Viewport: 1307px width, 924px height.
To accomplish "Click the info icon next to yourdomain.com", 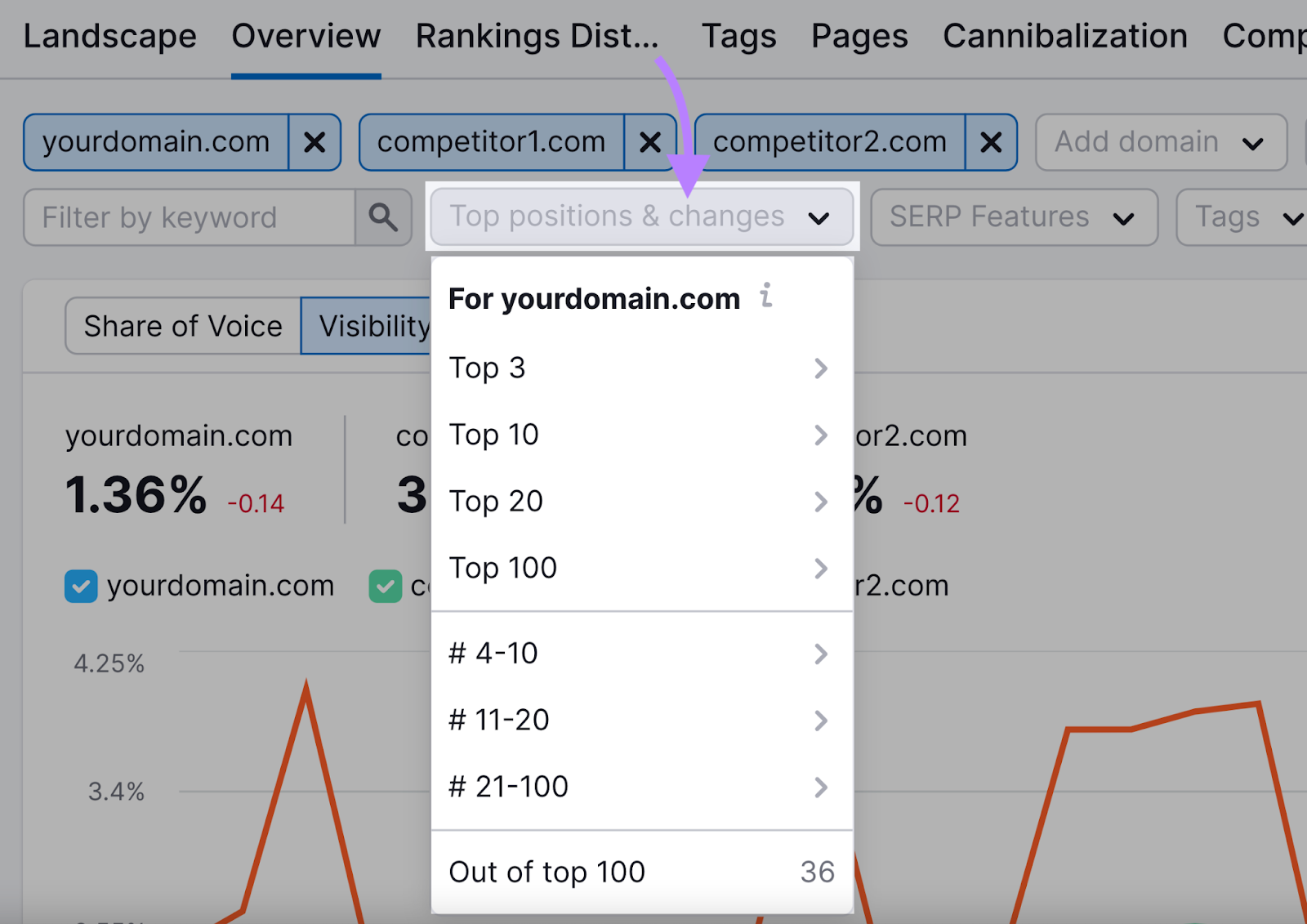I will 765,297.
